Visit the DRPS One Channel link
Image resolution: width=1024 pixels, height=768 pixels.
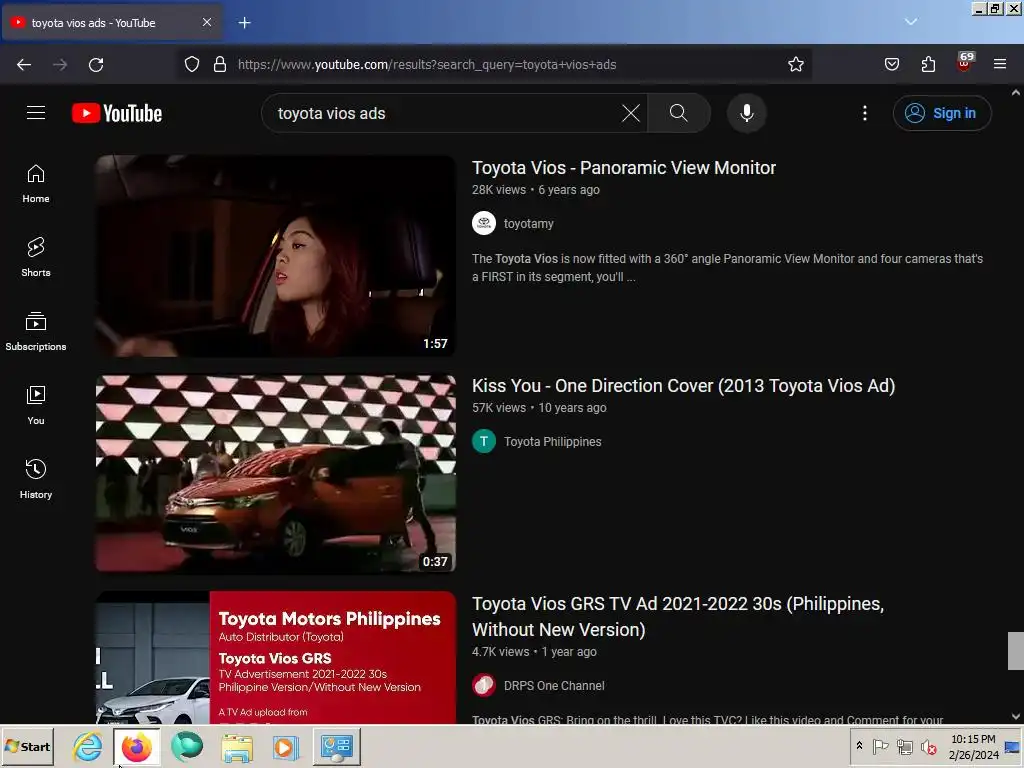tap(554, 686)
